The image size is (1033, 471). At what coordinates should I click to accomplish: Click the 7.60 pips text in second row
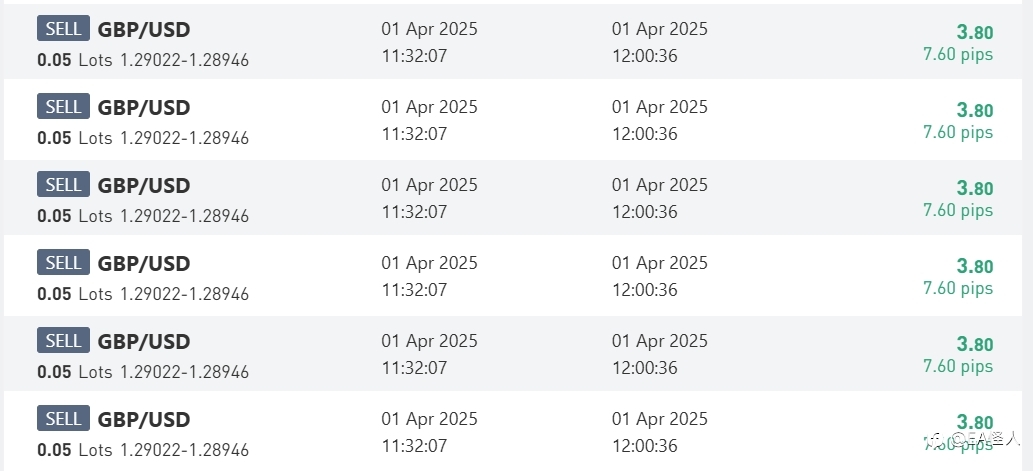pyautogui.click(x=958, y=132)
